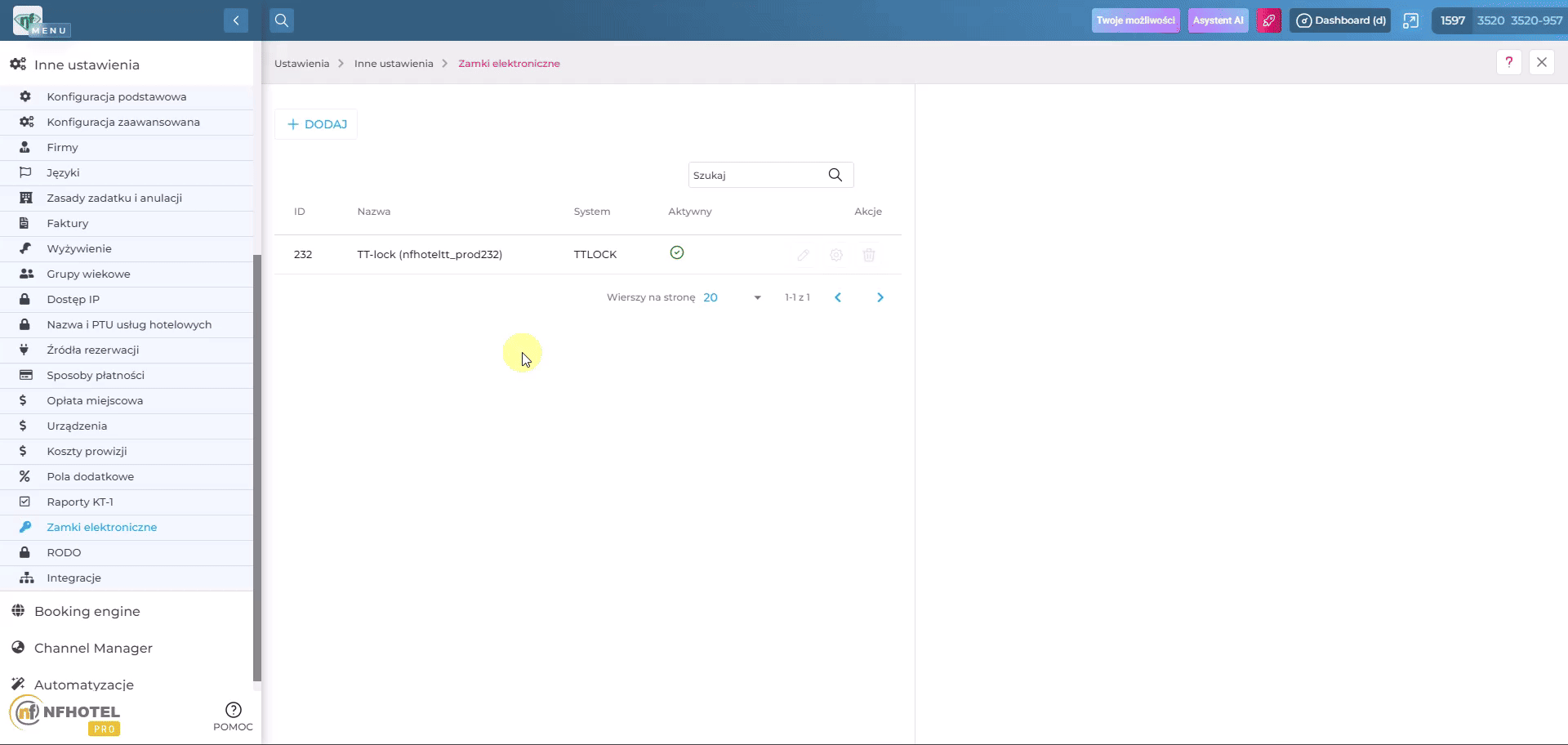
Task: Click Zamki elektroniczne breadcrumb
Action: 509,64
